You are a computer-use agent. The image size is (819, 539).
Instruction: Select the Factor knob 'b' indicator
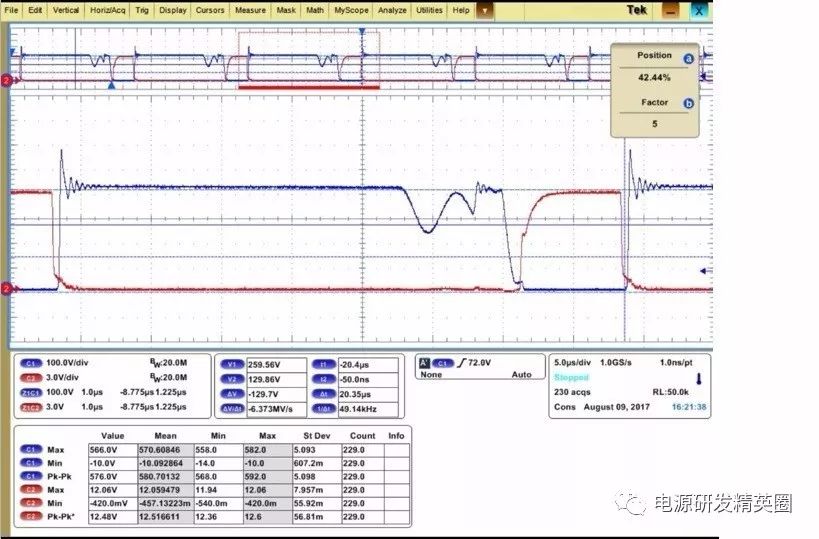pos(688,103)
